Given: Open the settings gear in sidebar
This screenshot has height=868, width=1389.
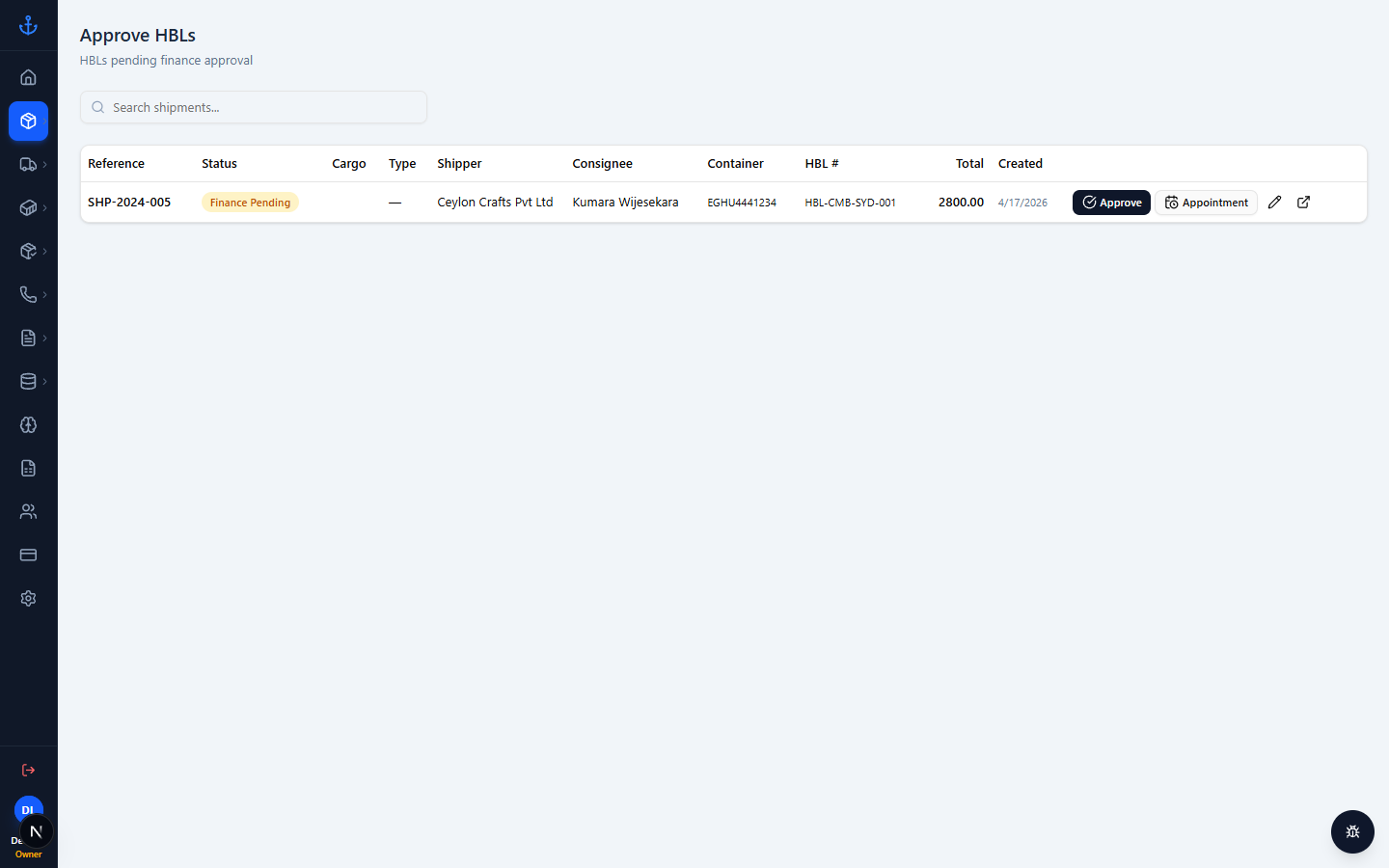Looking at the screenshot, I should pos(28,598).
